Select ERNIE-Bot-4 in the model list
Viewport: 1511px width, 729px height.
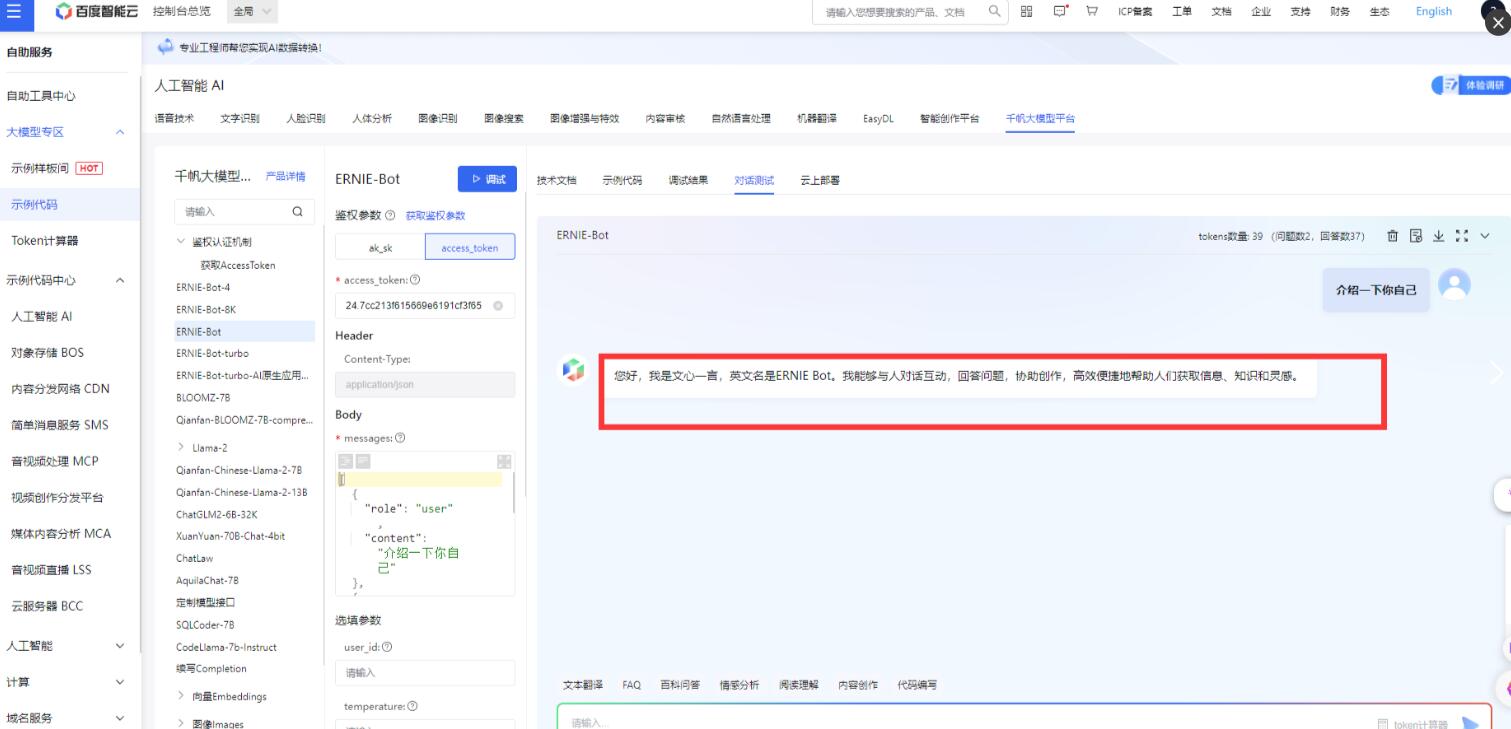[x=203, y=288]
